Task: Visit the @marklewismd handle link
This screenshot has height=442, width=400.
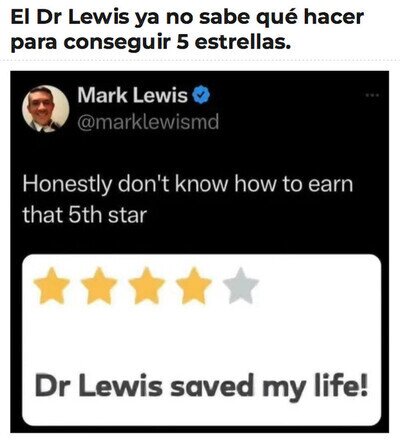Action: [148, 122]
